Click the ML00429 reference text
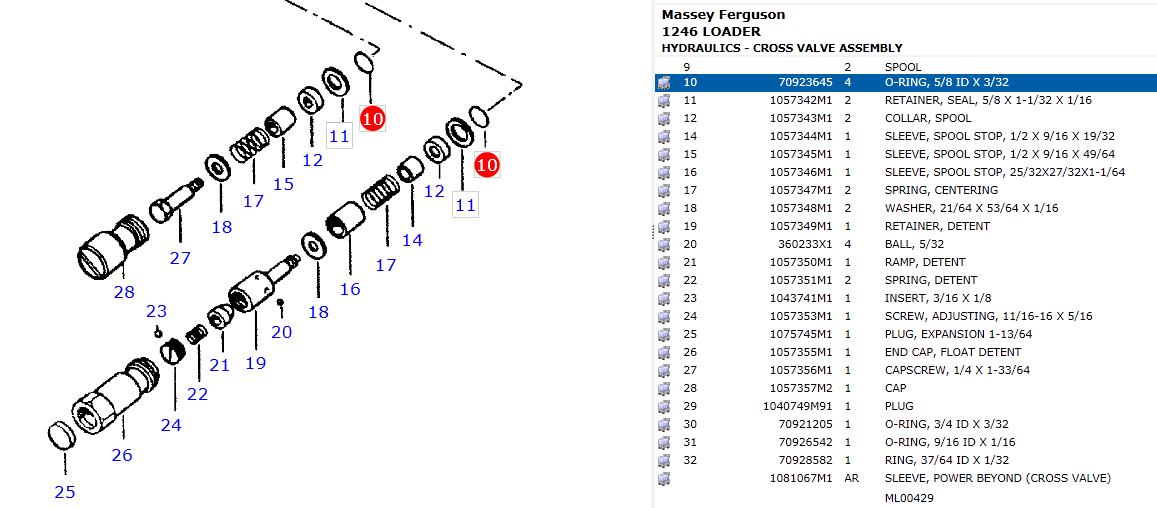Image resolution: width=1157 pixels, height=508 pixels. [x=909, y=498]
